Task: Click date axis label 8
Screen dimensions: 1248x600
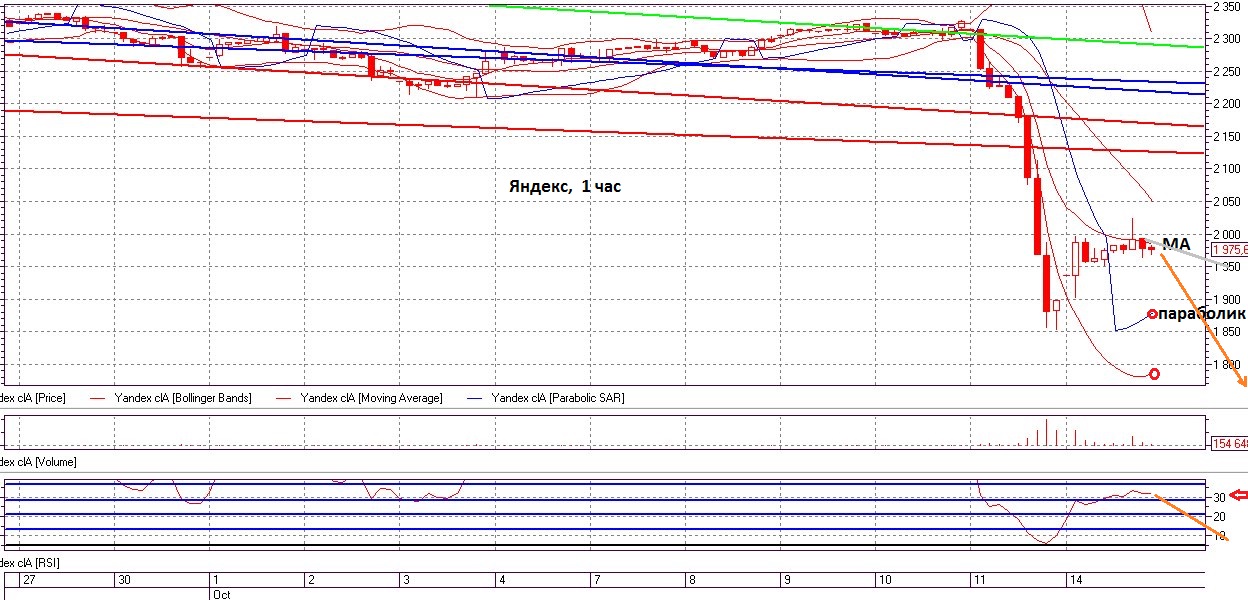Action: 692,579
